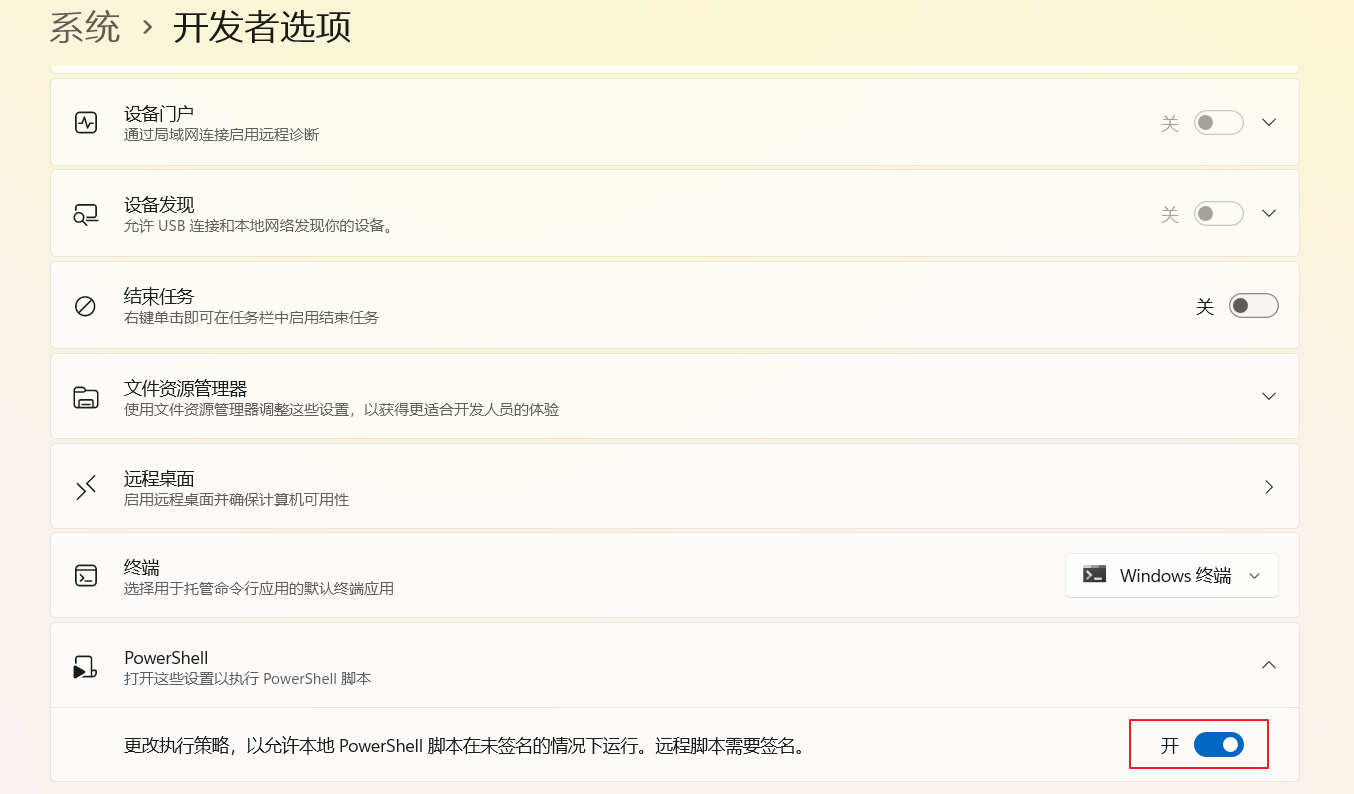
Task: Click the 设备发现 title text
Action: [x=159, y=205]
